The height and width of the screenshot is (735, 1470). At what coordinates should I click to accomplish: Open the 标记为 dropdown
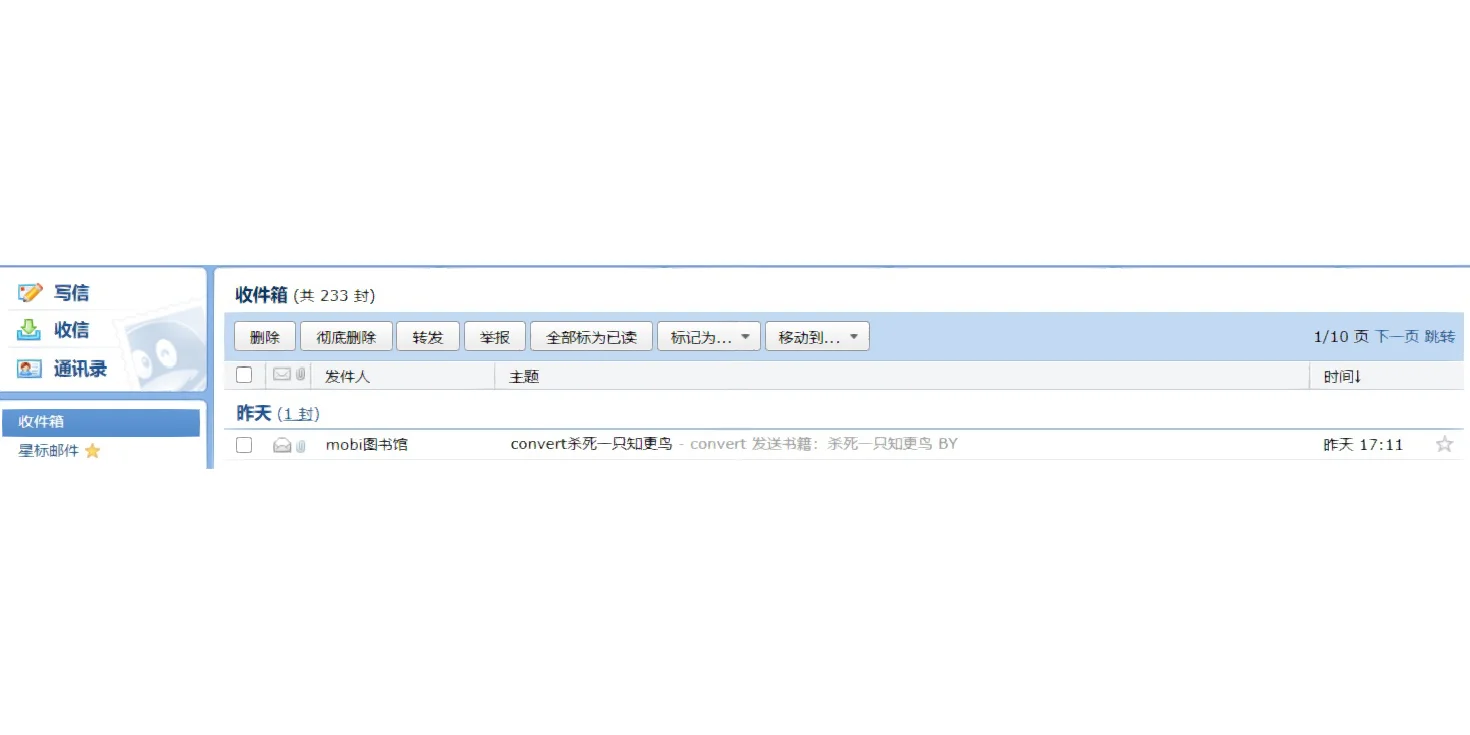[x=709, y=337]
